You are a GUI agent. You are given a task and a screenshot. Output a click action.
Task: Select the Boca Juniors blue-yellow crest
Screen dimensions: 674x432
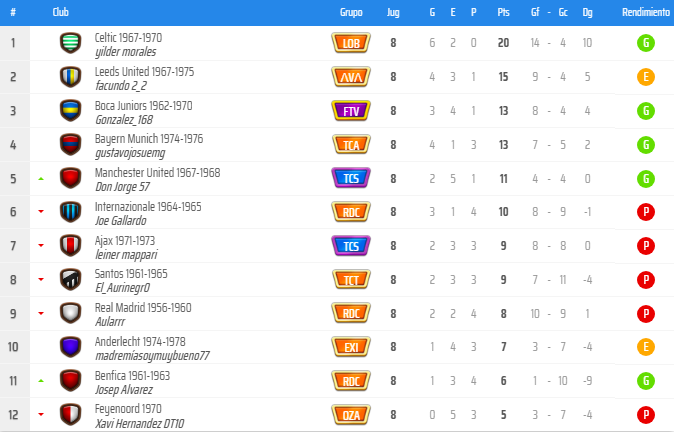click(70, 111)
